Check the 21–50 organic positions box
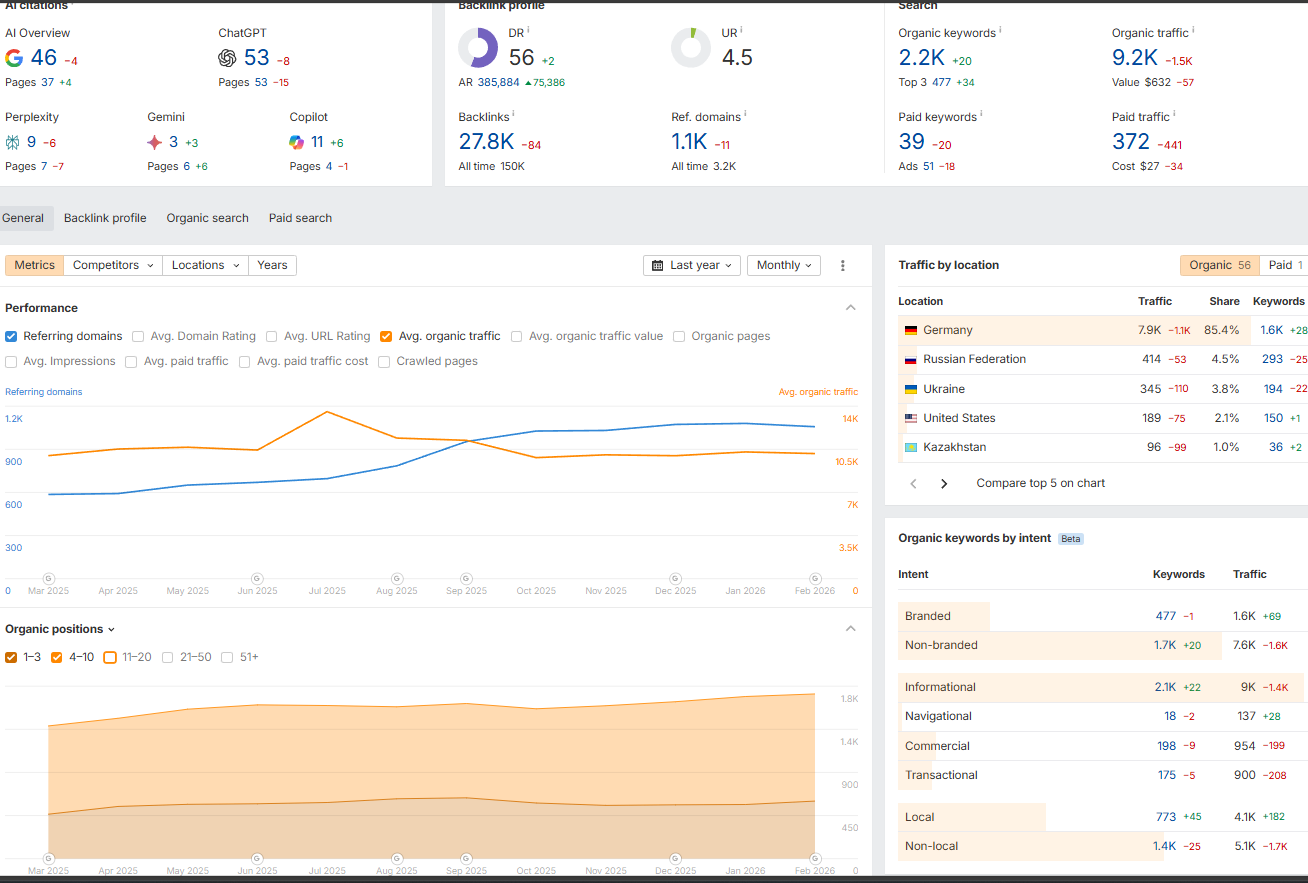The width and height of the screenshot is (1308, 883). (x=169, y=657)
